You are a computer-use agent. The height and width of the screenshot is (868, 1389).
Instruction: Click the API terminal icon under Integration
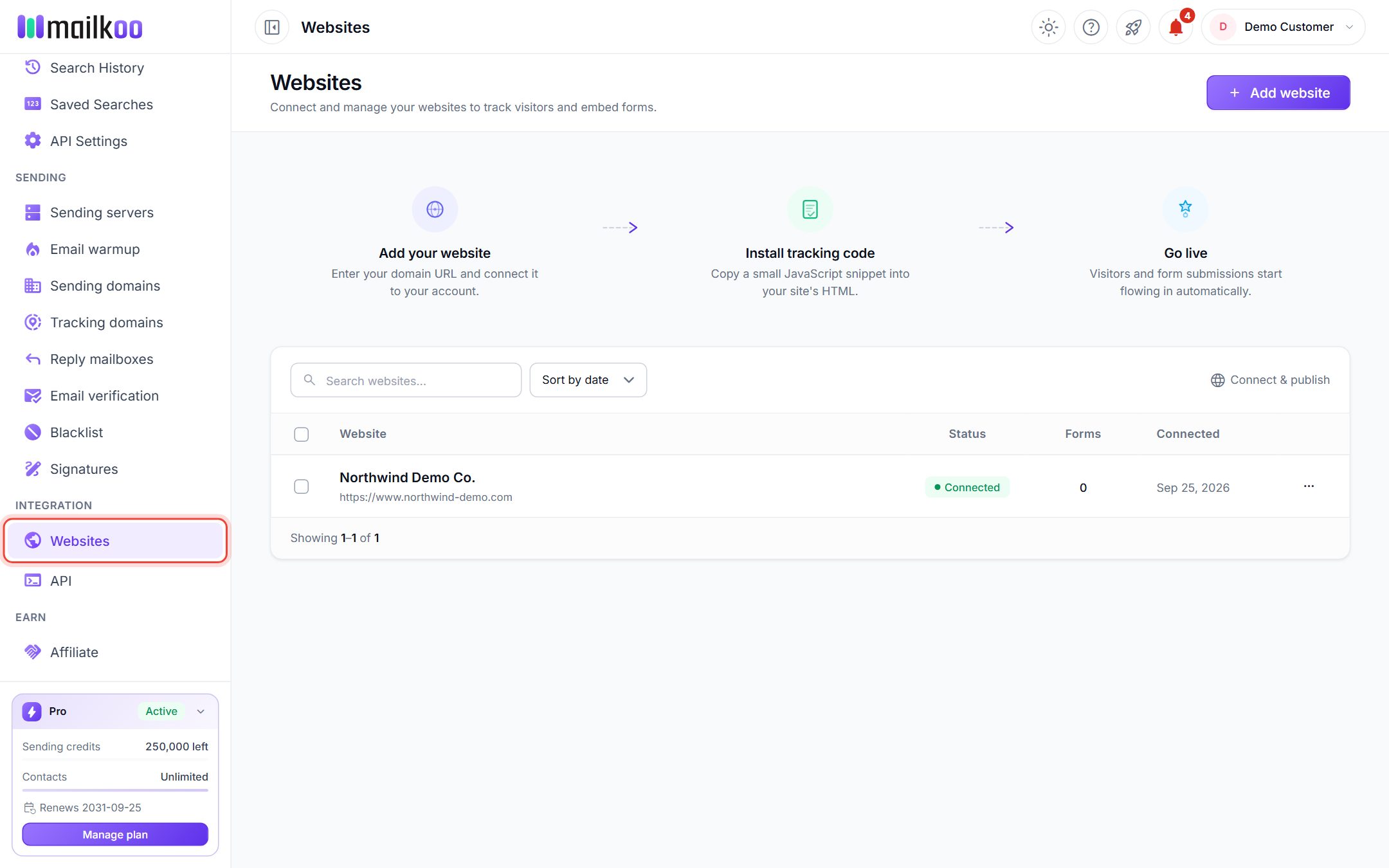33,581
